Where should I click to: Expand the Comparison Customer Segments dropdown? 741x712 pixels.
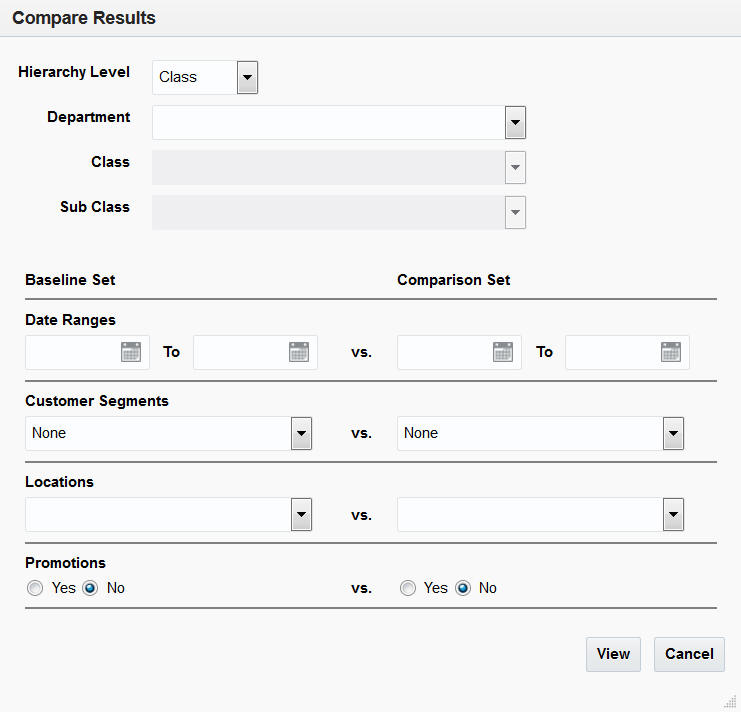tap(673, 434)
